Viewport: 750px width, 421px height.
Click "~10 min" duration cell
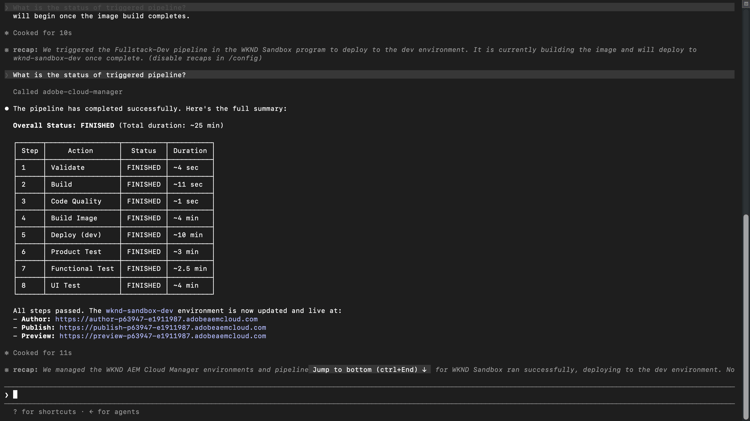(188, 235)
